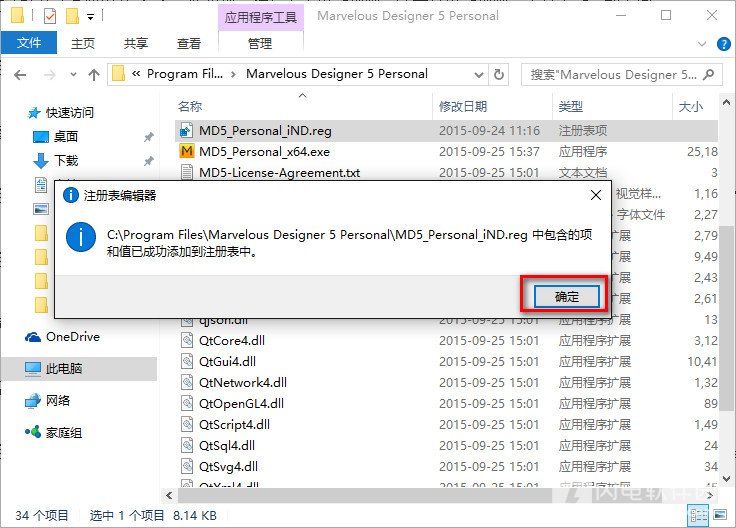This screenshot has height=528, width=736.
Task: Switch to the 主页 ribbon tab
Action: pos(83,44)
